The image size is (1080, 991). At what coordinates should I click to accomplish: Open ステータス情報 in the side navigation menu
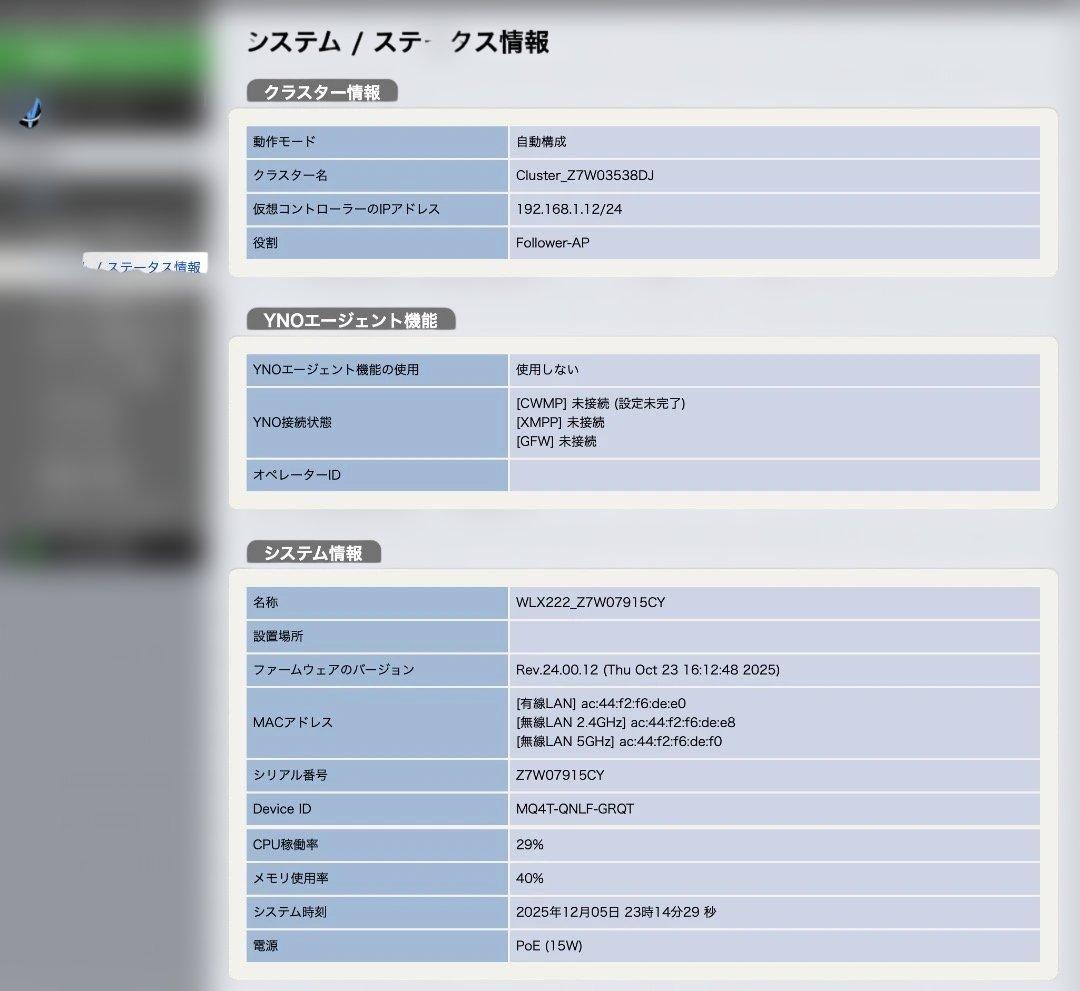coord(150,266)
